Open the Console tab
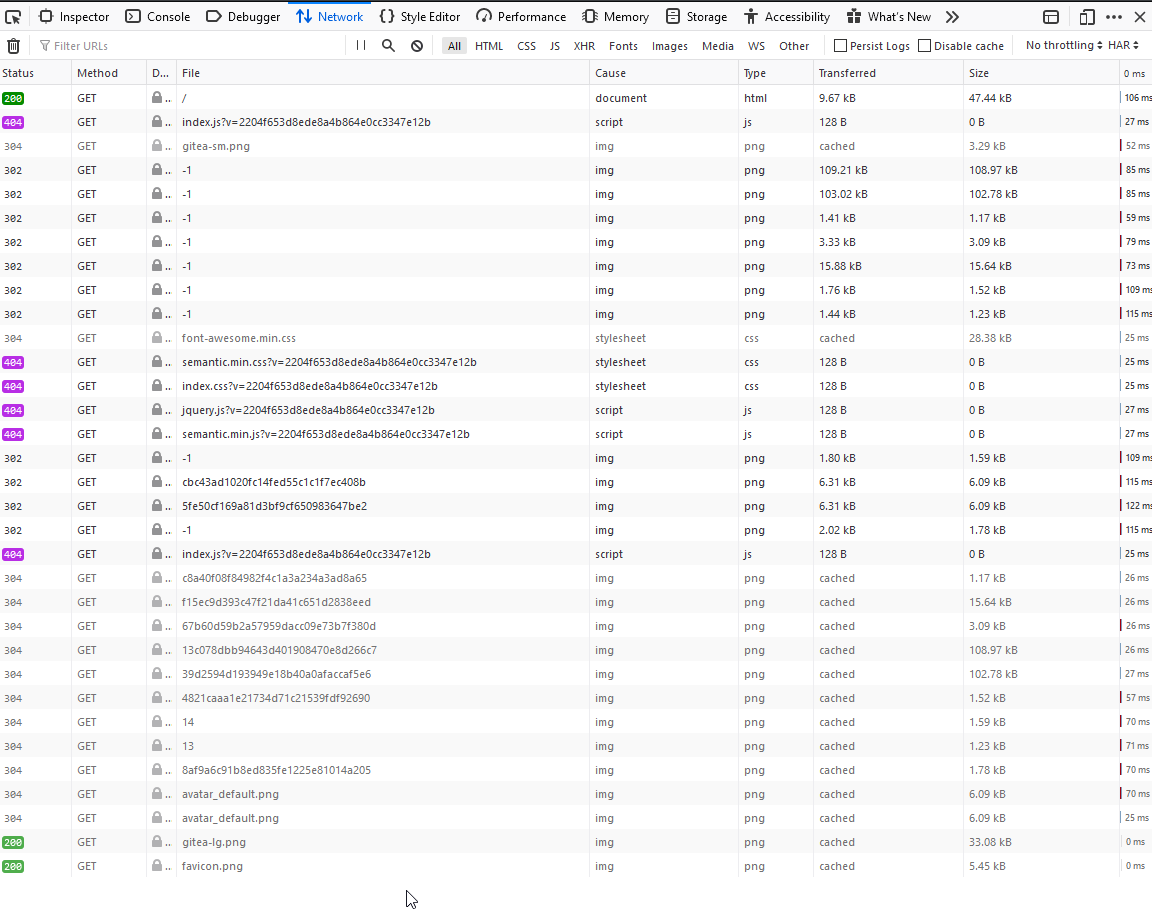 tap(158, 16)
